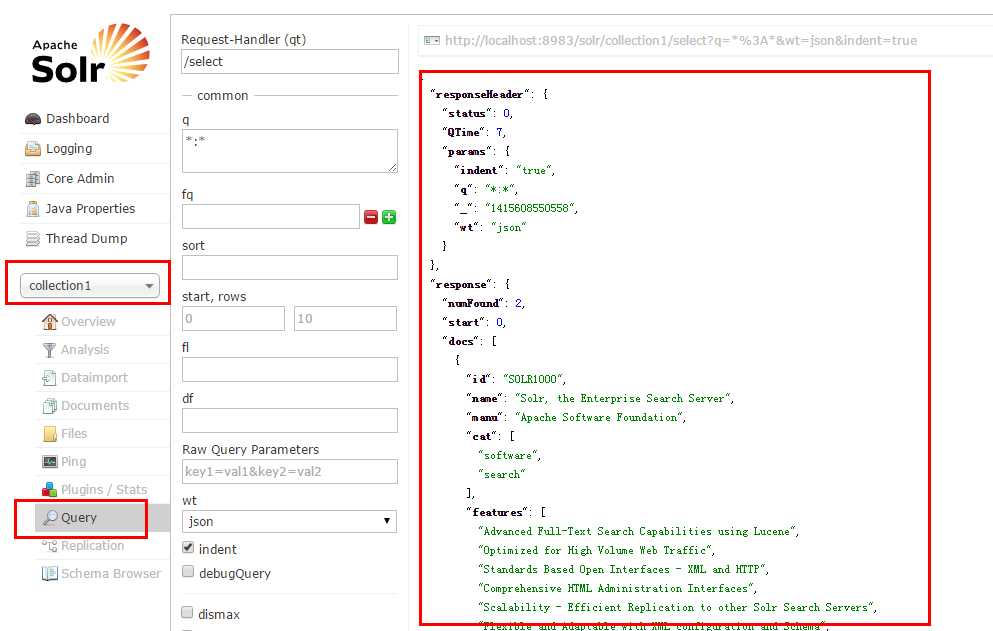The height and width of the screenshot is (631, 993).
Task: Open Thread Dump page
Action: click(86, 238)
